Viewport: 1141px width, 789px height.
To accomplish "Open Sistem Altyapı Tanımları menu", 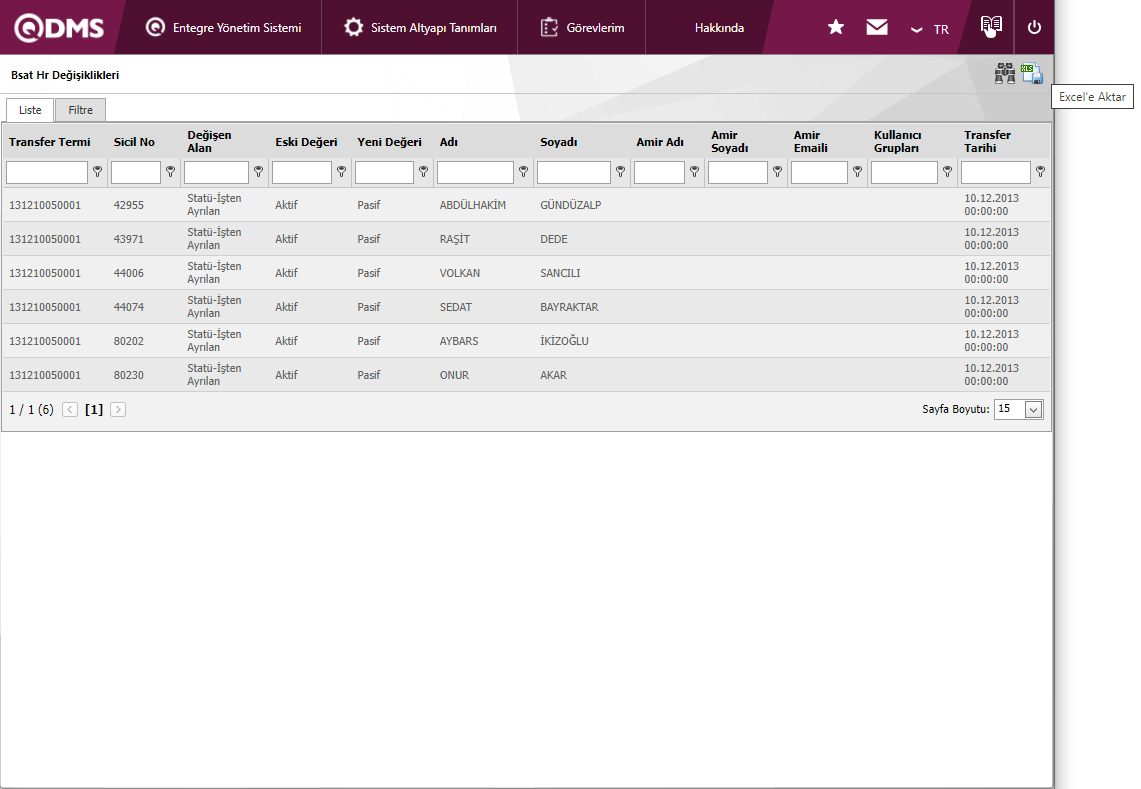I will 420,28.
